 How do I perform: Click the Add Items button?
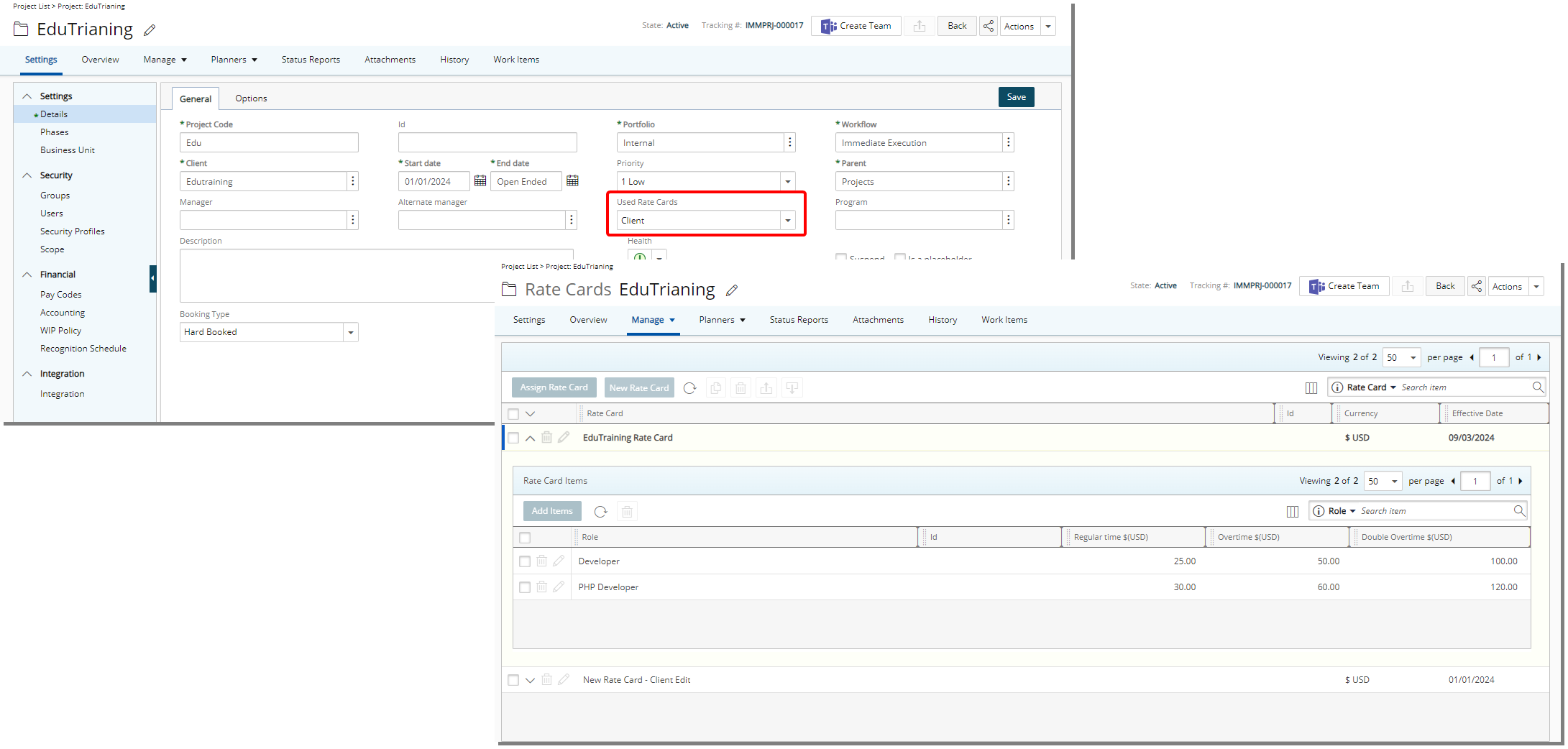click(x=552, y=511)
